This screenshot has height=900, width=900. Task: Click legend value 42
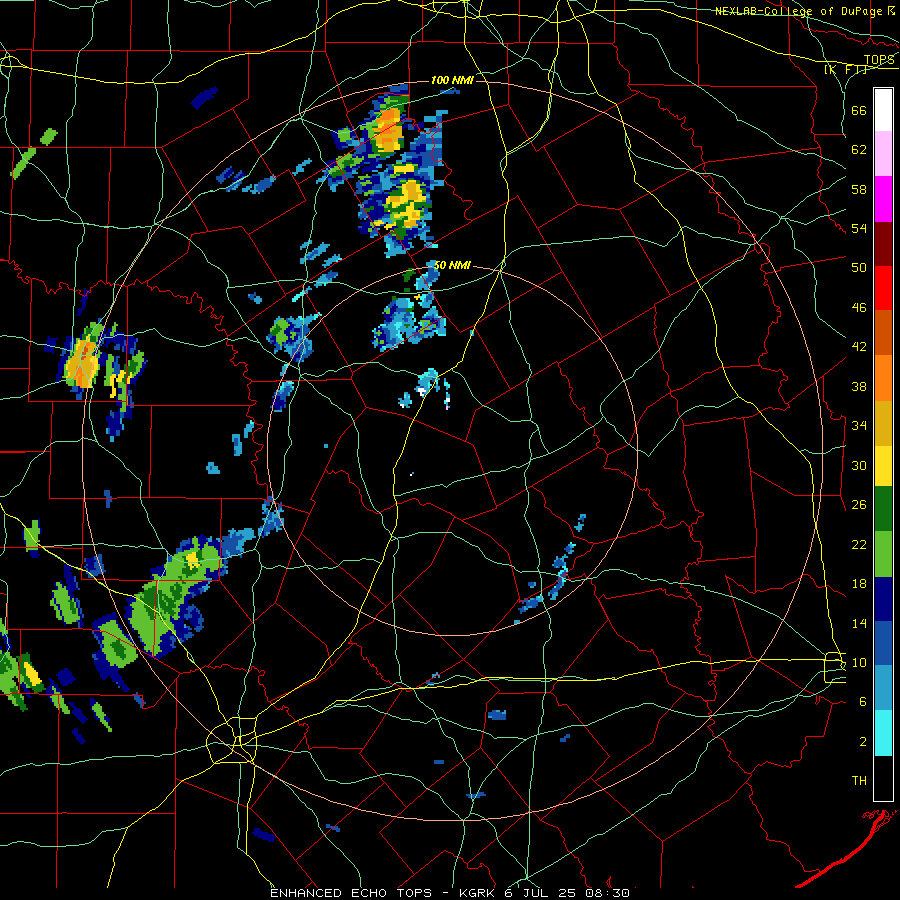click(859, 347)
